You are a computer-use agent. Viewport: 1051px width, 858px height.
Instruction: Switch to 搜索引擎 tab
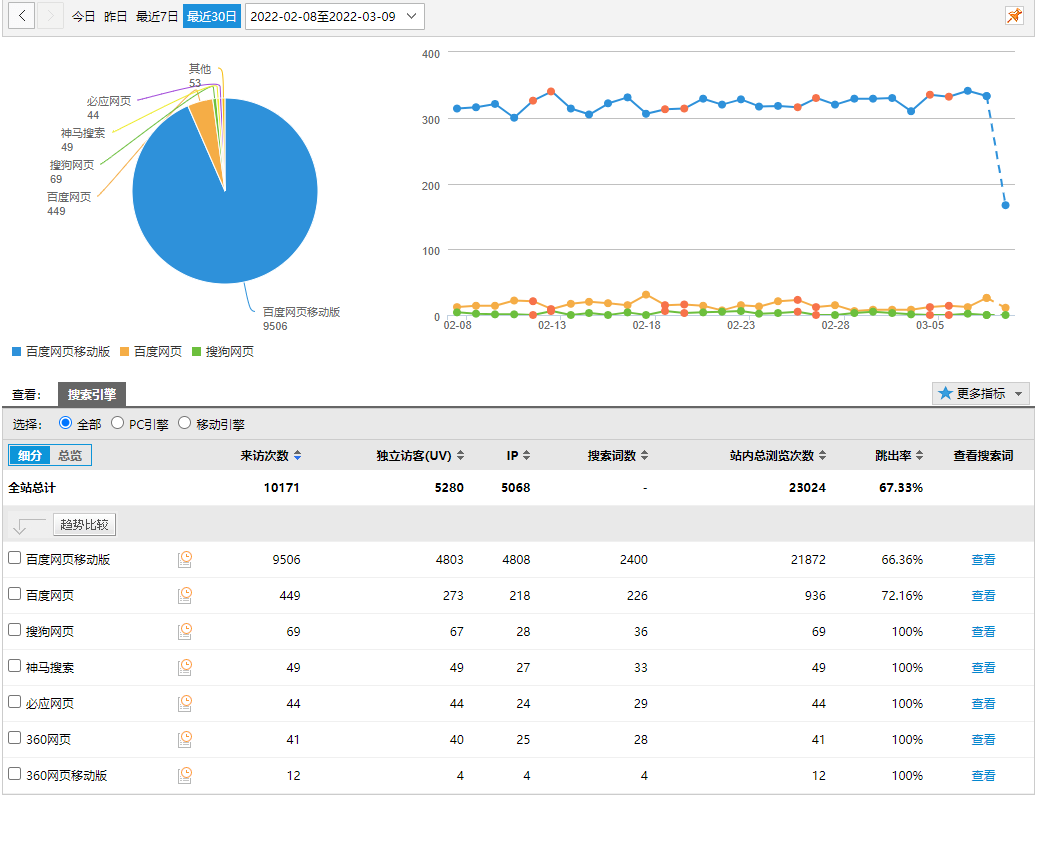click(x=92, y=395)
